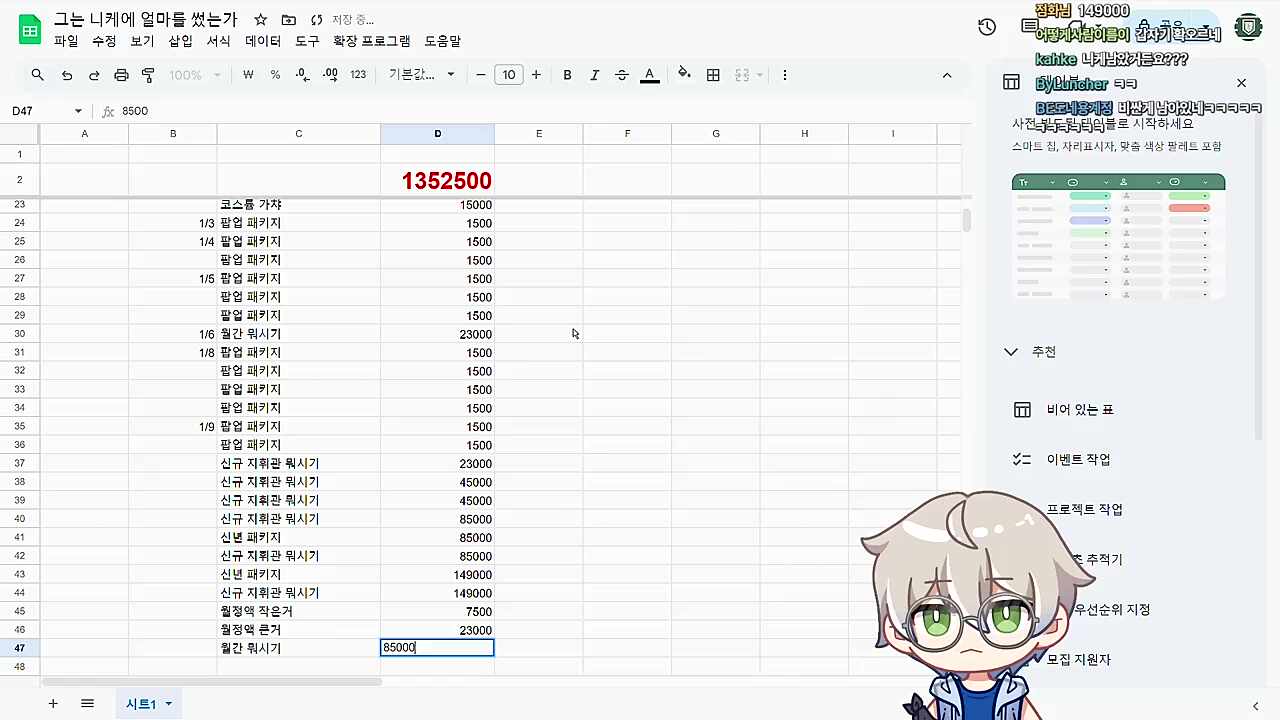Choose the 이벤트 작업 template
1280x720 pixels.
(x=1078, y=460)
